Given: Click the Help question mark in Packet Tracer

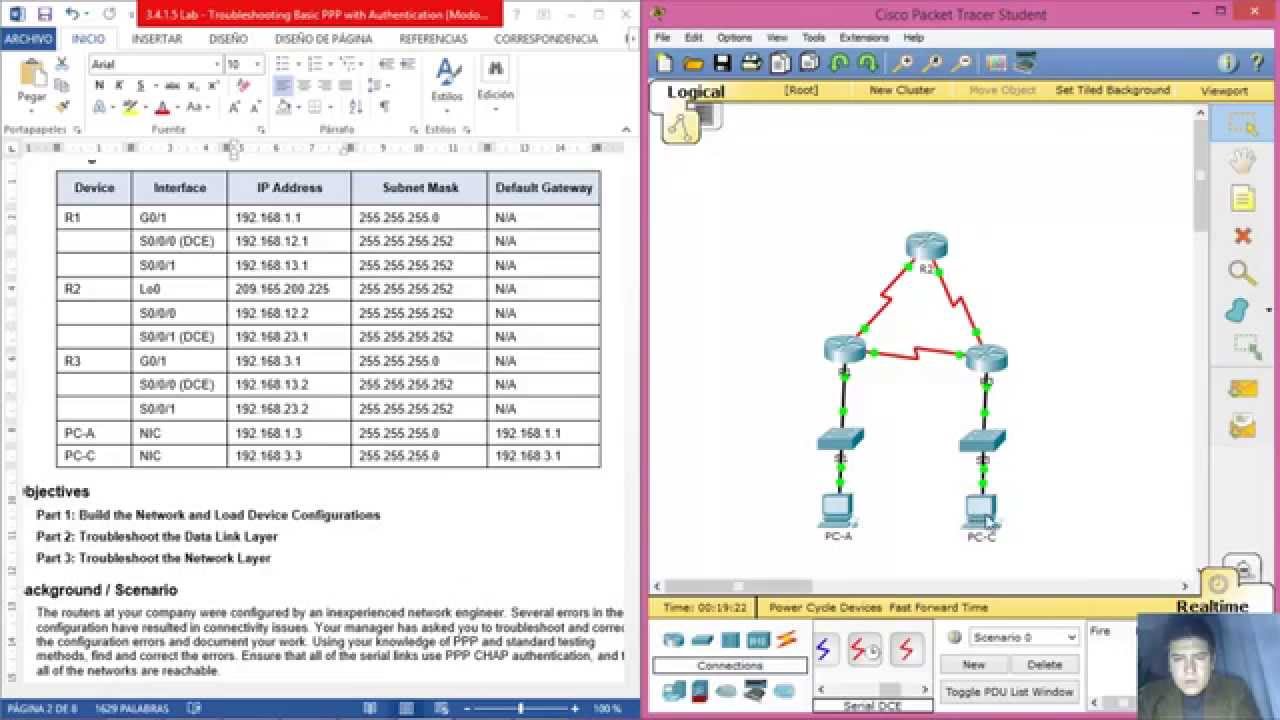Looking at the screenshot, I should tap(1257, 63).
